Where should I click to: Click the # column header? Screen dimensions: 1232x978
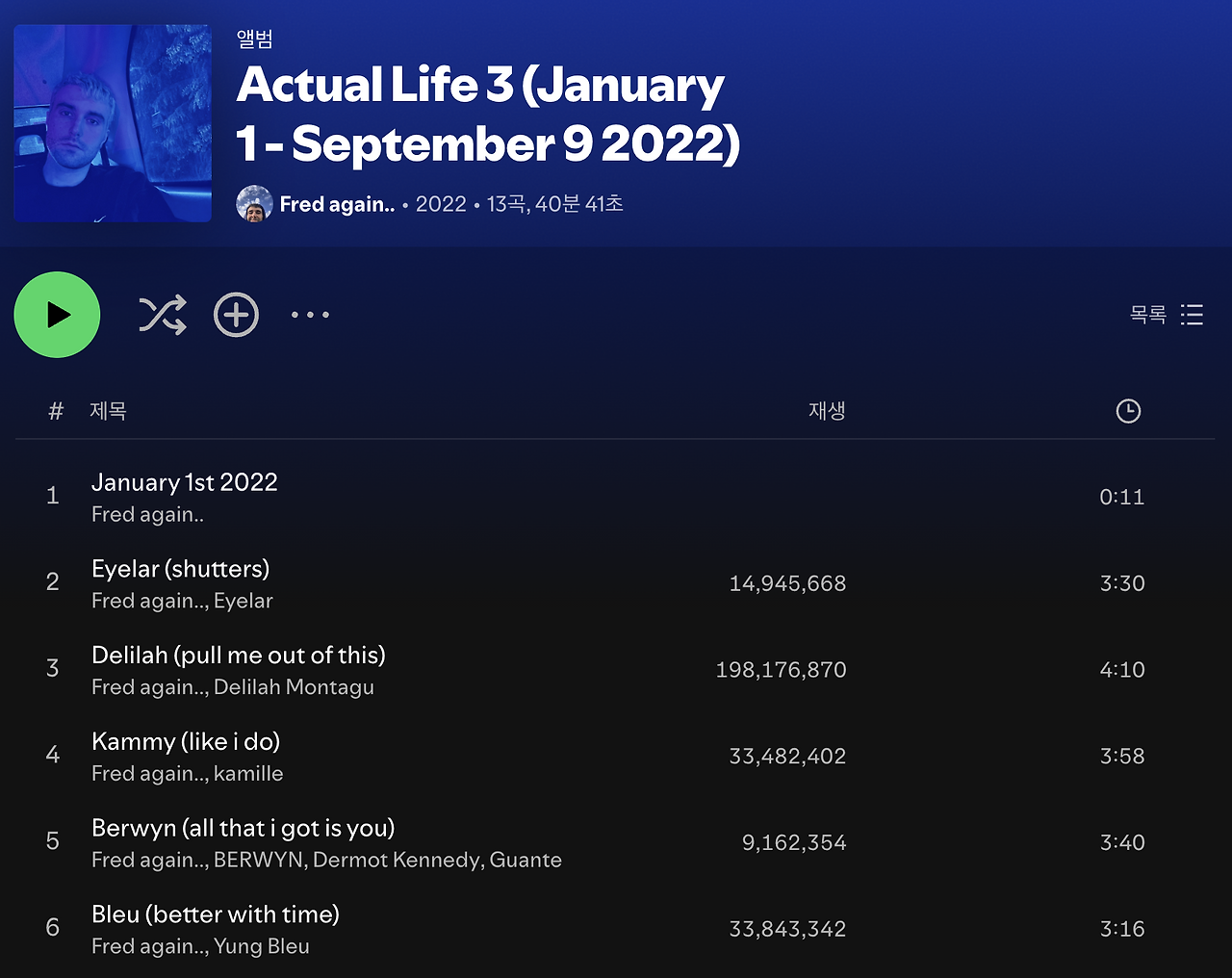point(56,411)
